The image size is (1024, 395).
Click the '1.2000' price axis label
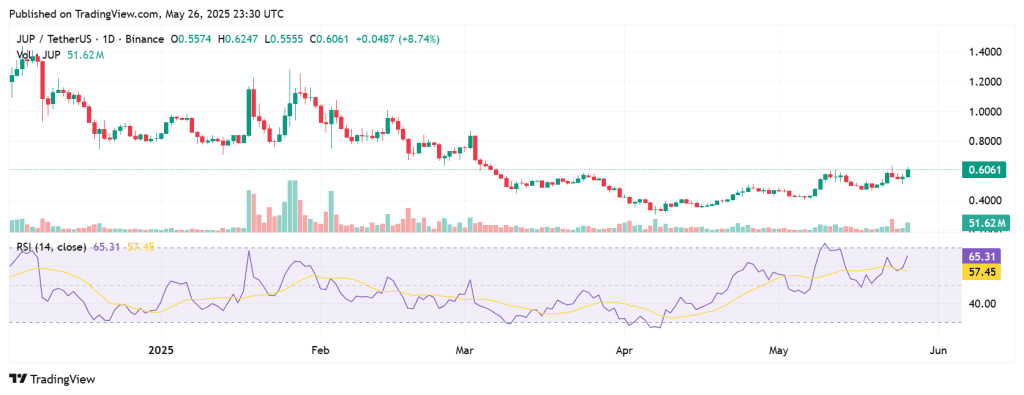tap(986, 82)
